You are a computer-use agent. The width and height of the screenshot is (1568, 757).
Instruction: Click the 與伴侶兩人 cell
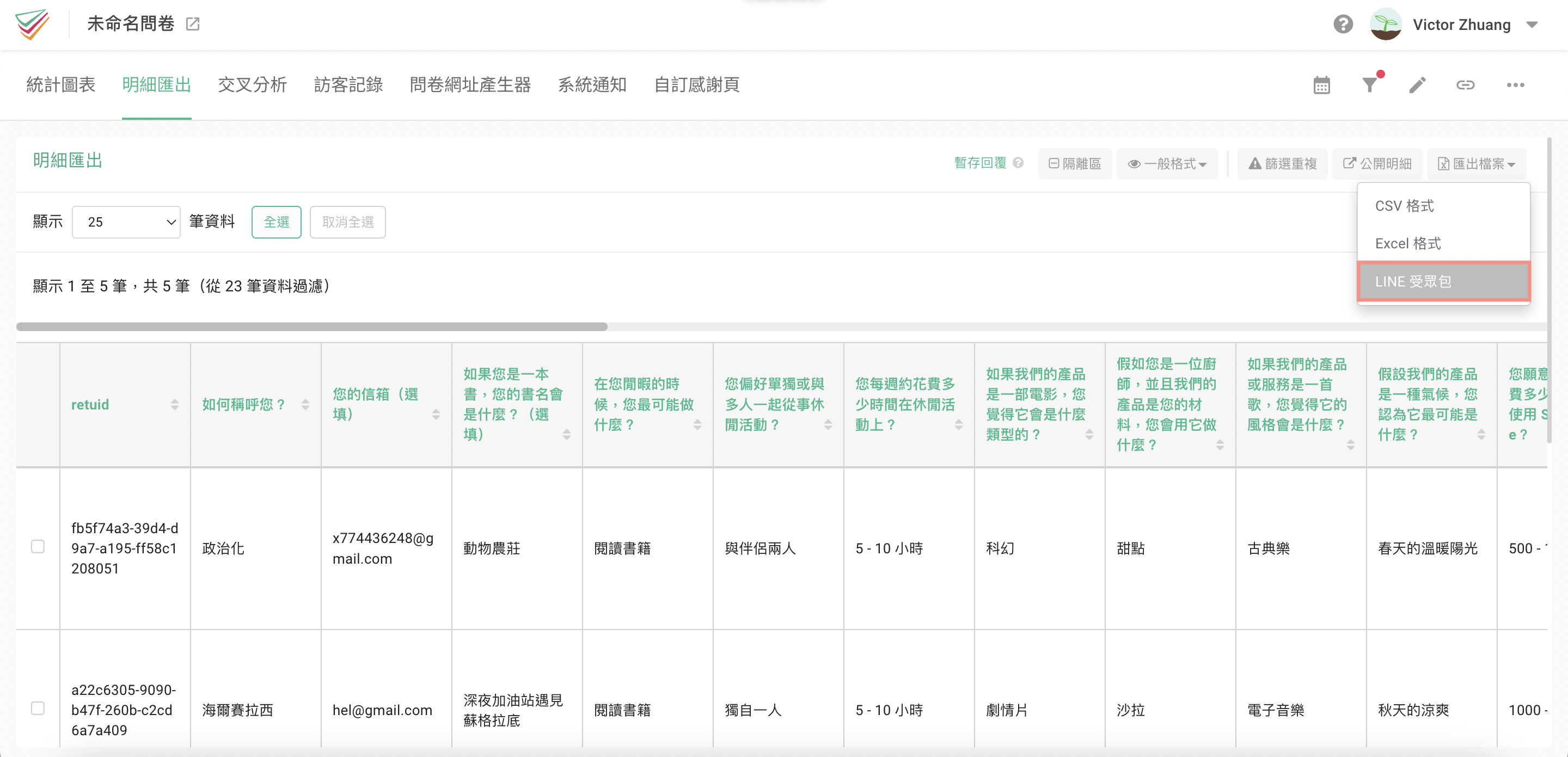[778, 548]
